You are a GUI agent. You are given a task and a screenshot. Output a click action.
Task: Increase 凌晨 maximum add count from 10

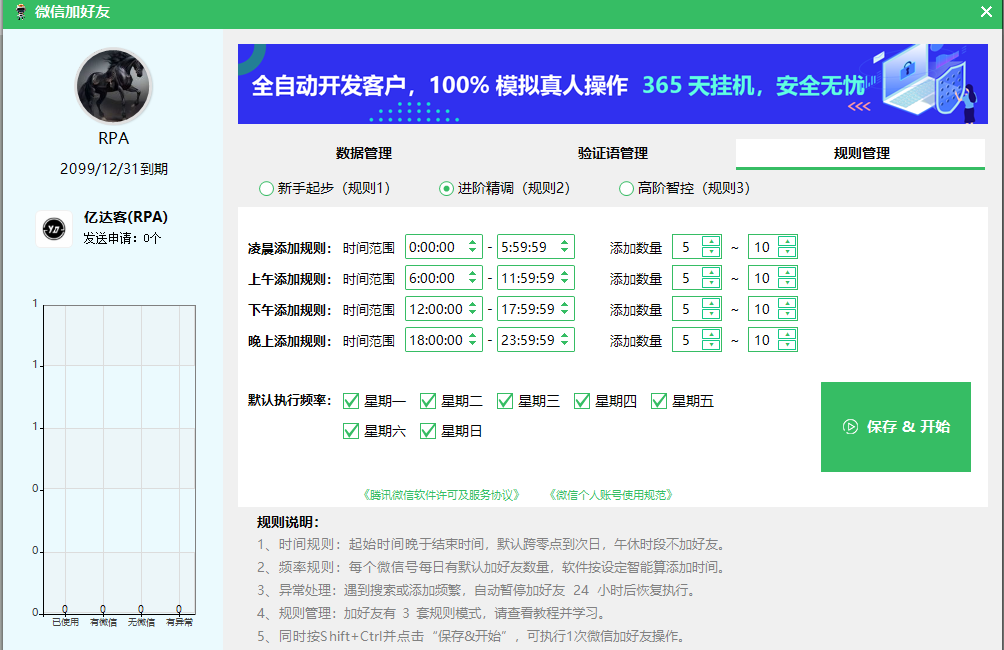tap(787, 241)
